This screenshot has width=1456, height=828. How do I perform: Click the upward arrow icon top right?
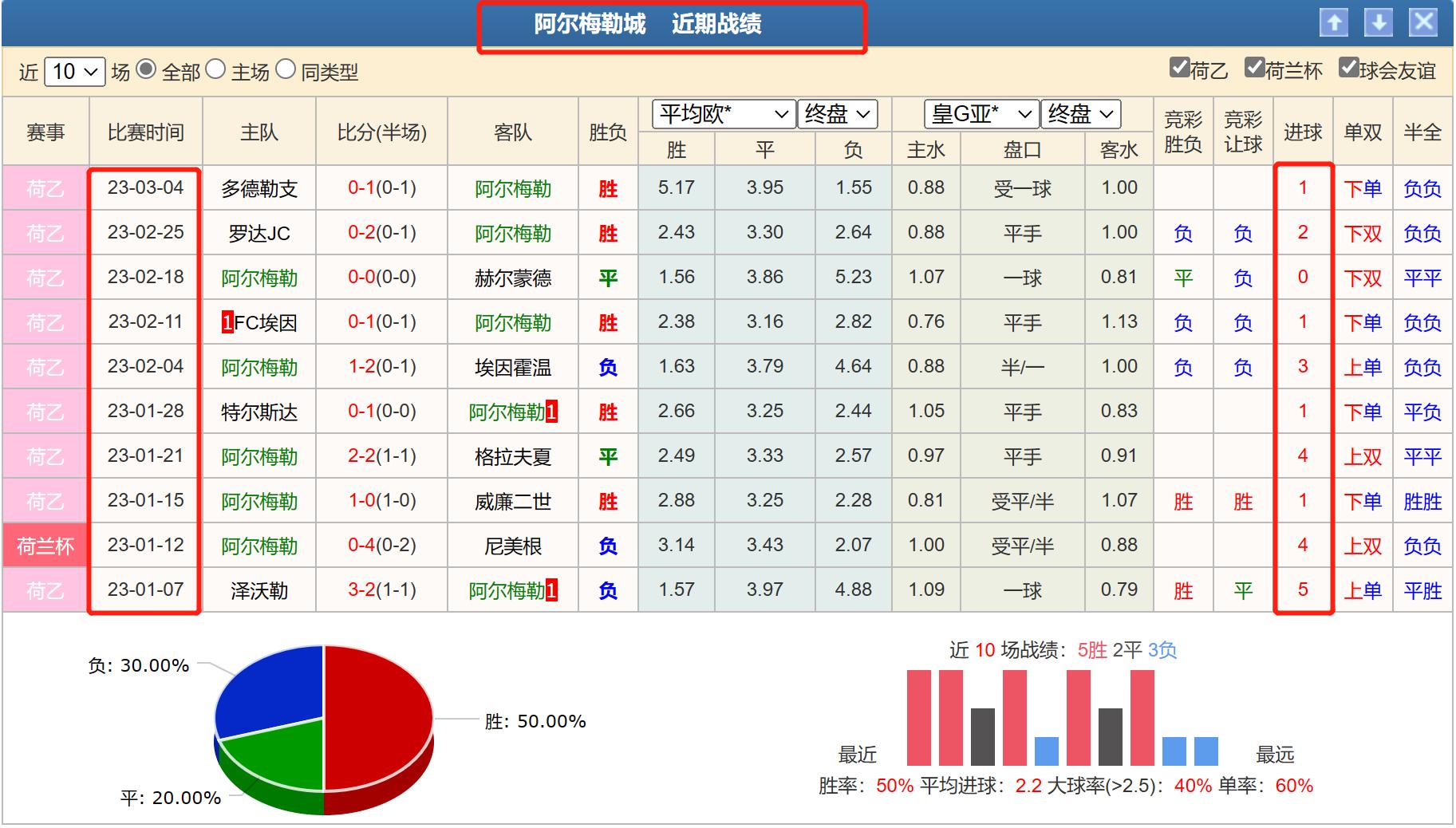pos(1333,23)
